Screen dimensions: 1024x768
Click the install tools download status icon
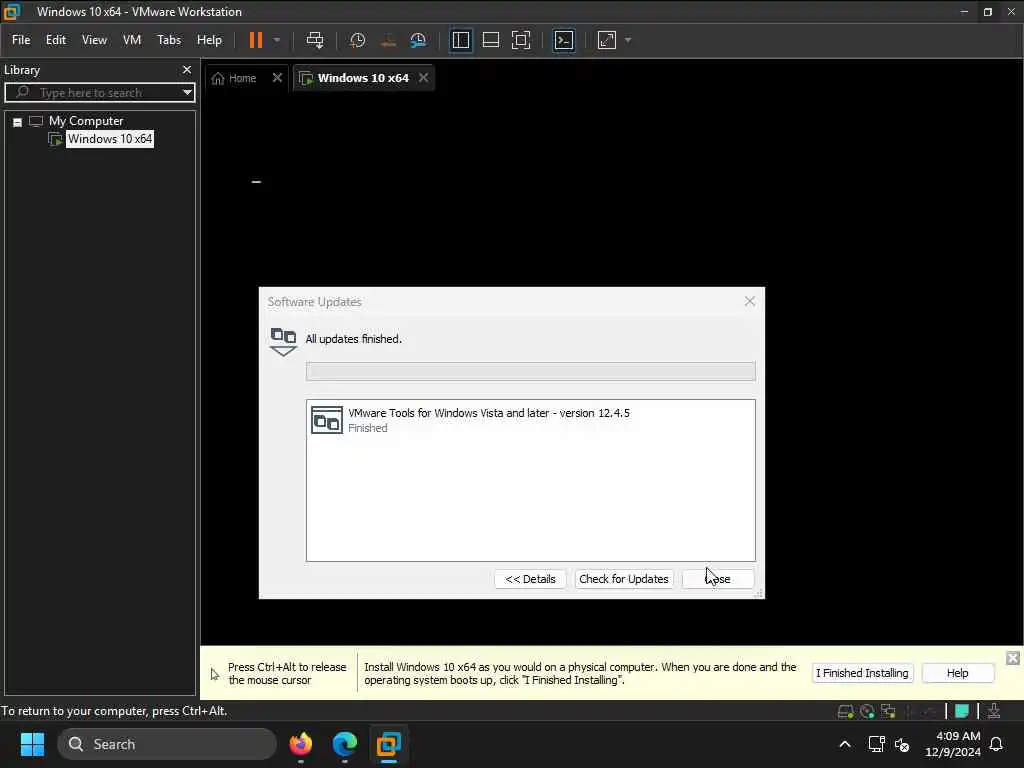coord(994,711)
